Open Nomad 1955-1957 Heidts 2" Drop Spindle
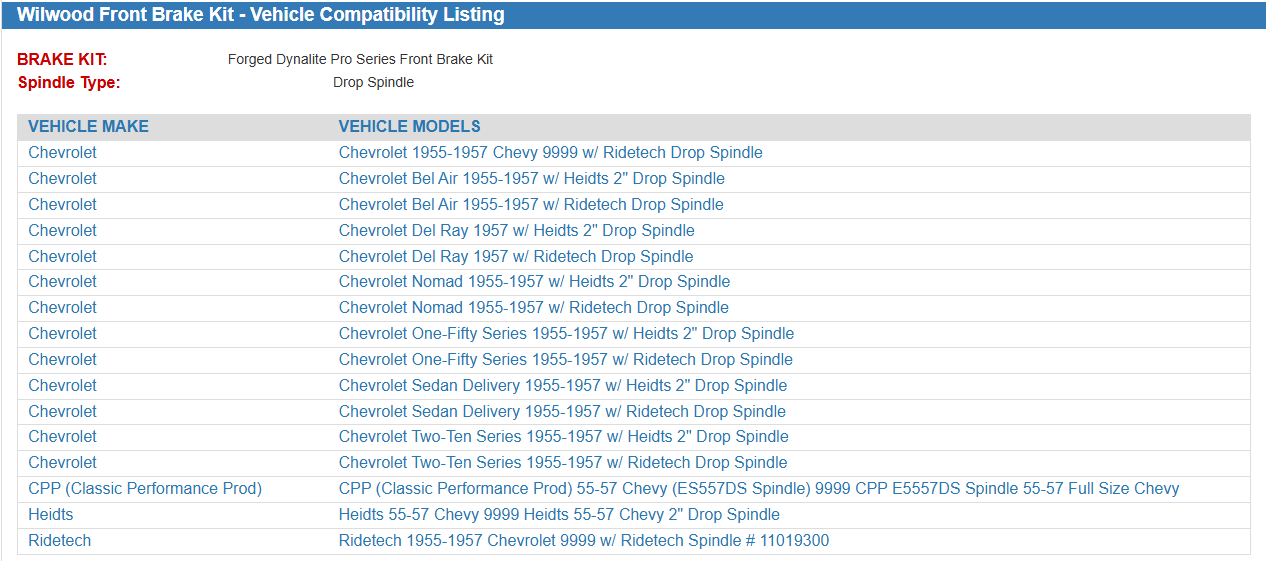This screenshot has height=561, width=1266. click(x=534, y=282)
